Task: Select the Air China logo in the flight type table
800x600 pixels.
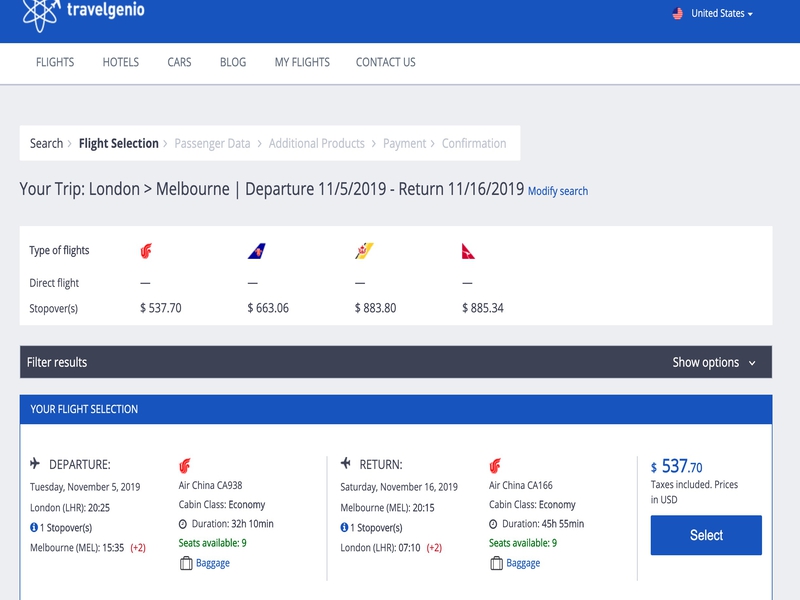Action: 146,251
